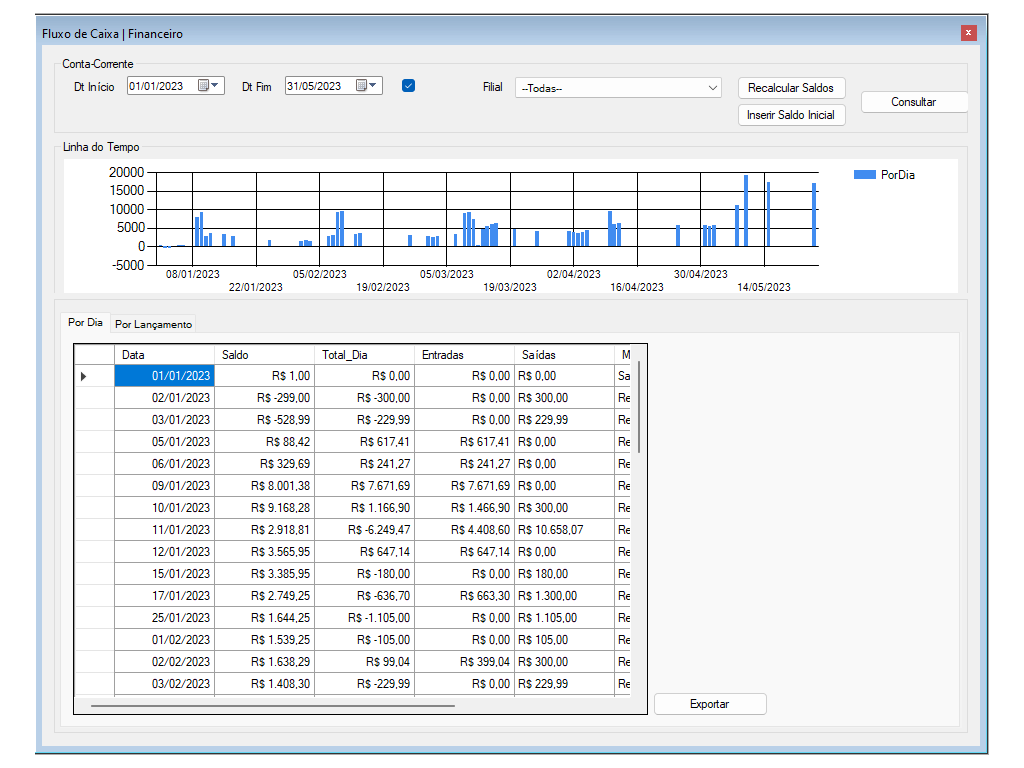The height and width of the screenshot is (768, 1024).
Task: Expand the Filial dropdown list
Action: coord(712,88)
